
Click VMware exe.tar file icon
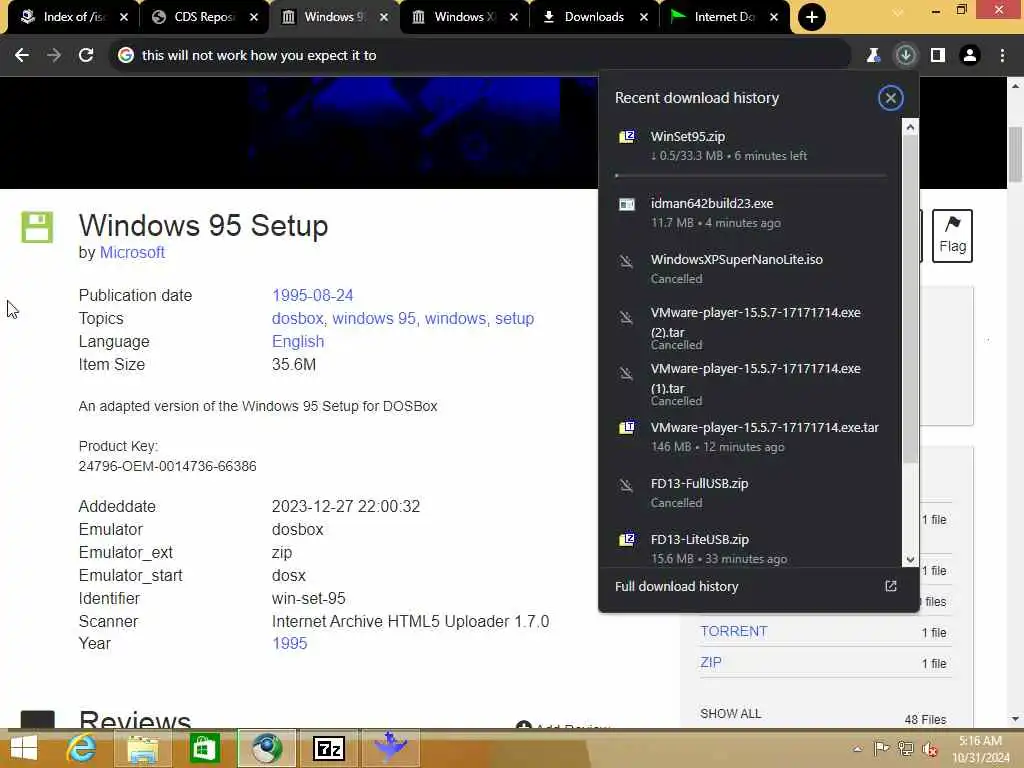tap(626, 428)
